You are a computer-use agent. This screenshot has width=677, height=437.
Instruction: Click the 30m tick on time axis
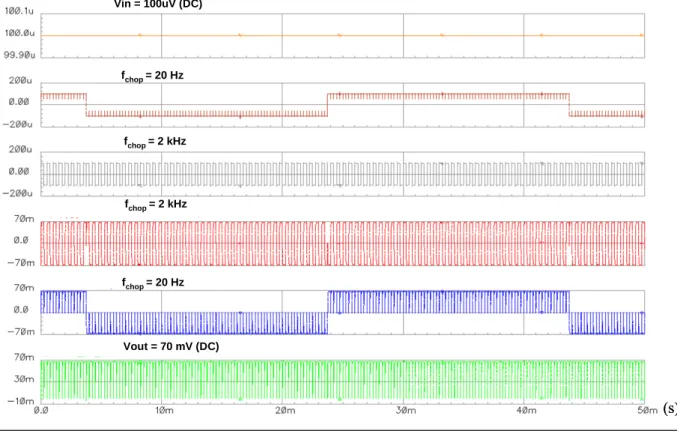[x=406, y=411]
